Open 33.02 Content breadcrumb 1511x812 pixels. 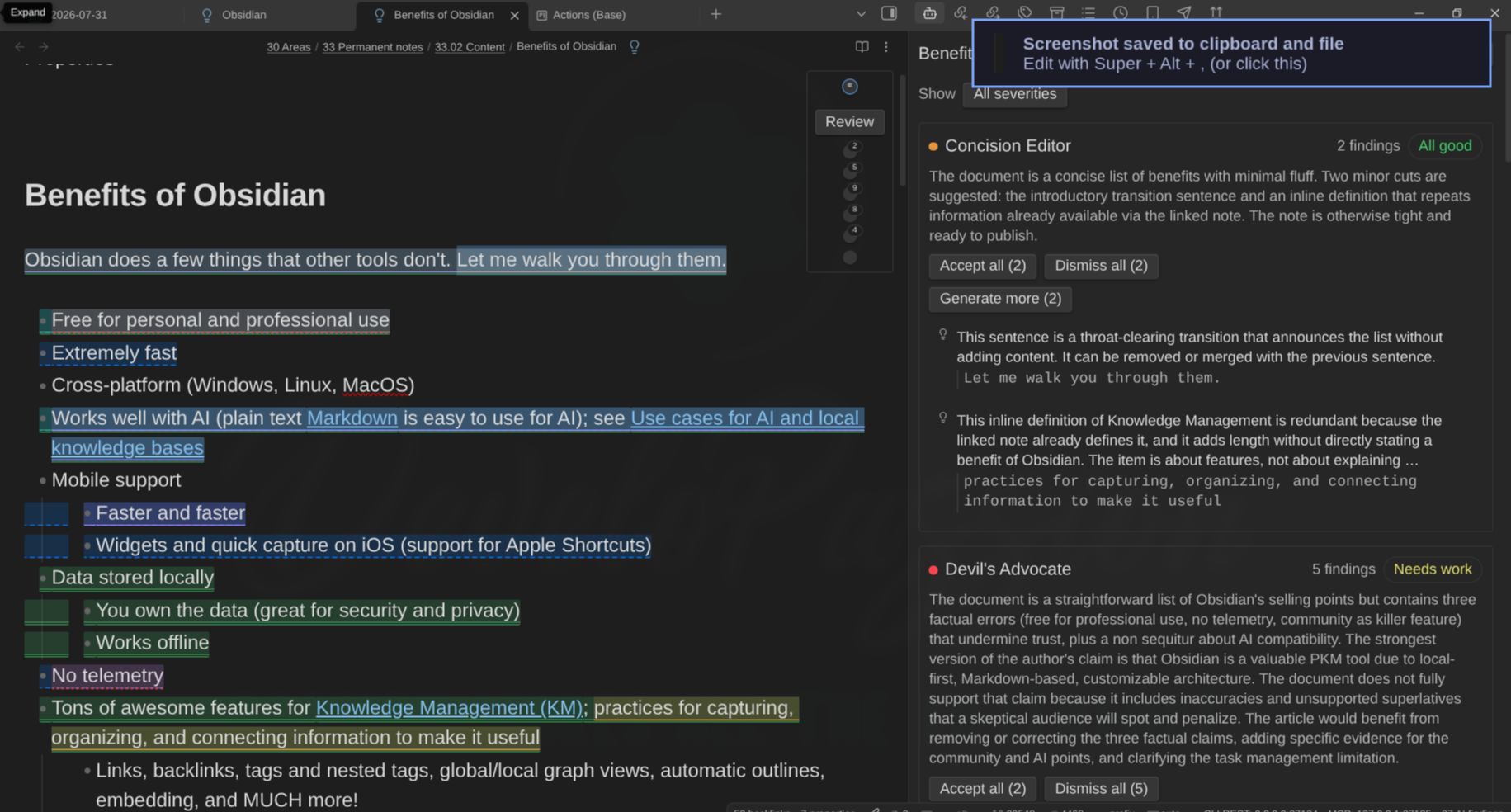click(x=470, y=47)
